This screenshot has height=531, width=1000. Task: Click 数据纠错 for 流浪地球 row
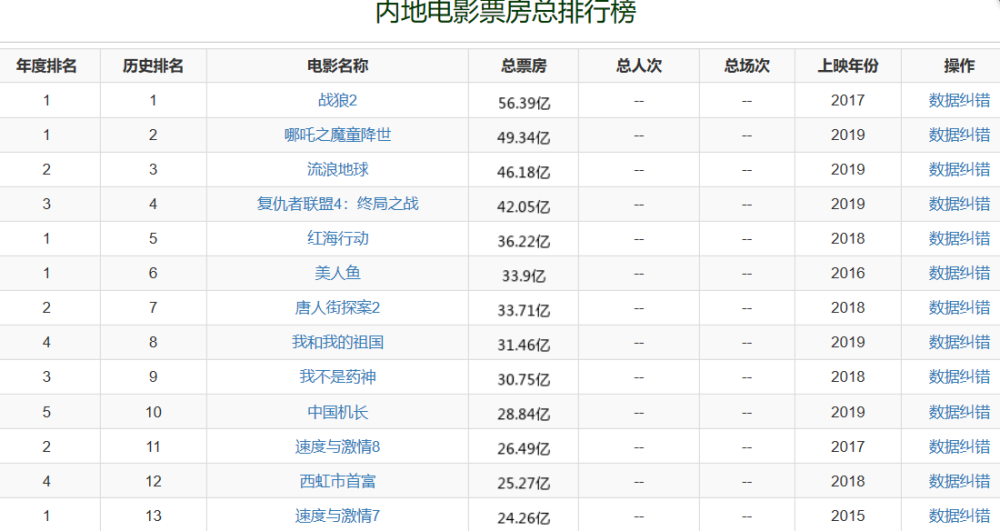(959, 169)
